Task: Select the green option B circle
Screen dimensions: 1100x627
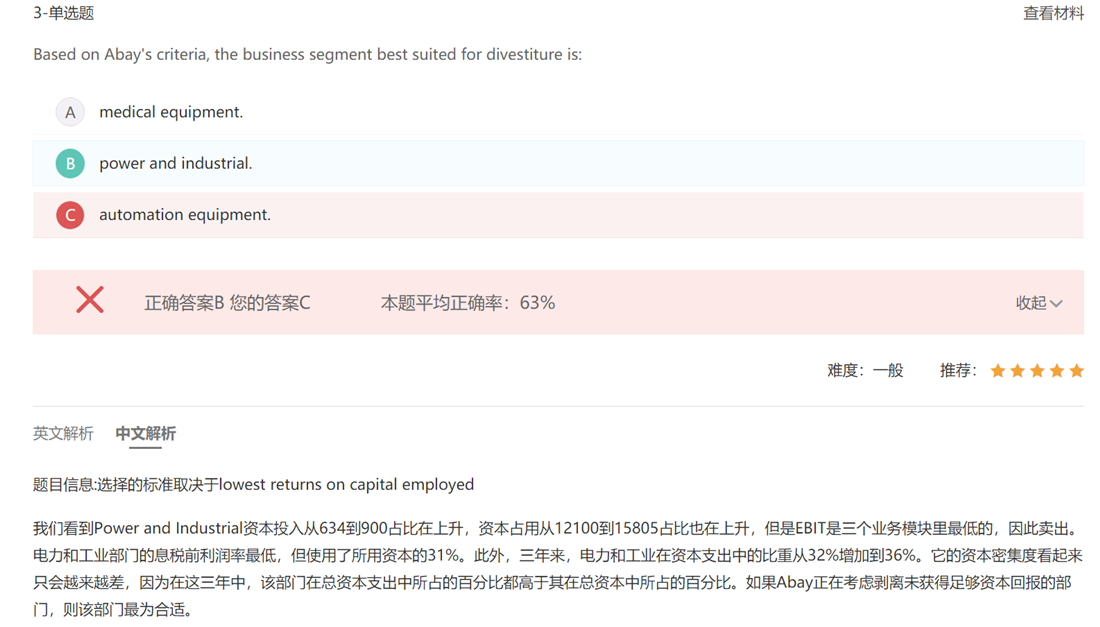Action: click(x=70, y=163)
